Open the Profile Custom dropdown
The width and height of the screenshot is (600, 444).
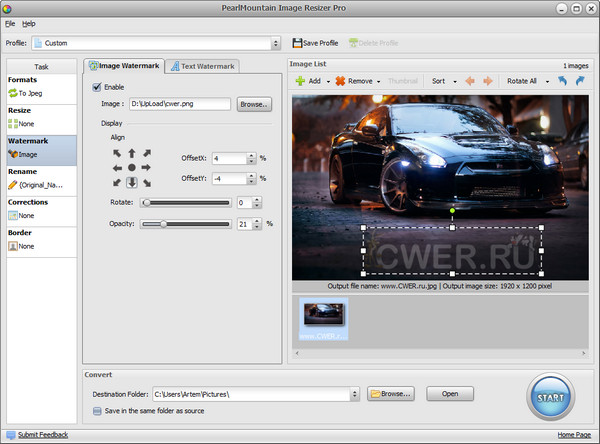pyautogui.click(x=276, y=43)
